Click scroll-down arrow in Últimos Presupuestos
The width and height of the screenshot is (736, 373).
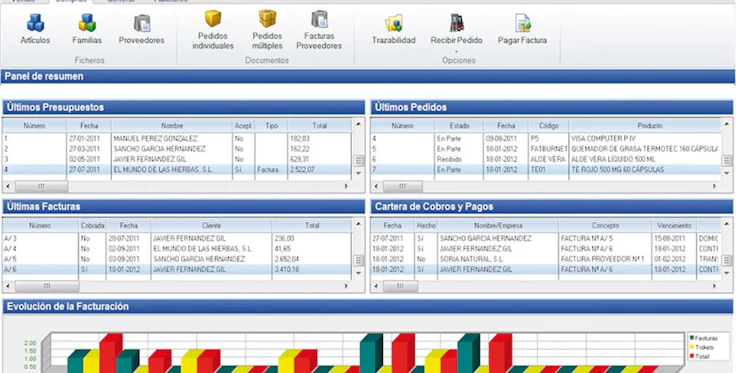[x=359, y=173]
